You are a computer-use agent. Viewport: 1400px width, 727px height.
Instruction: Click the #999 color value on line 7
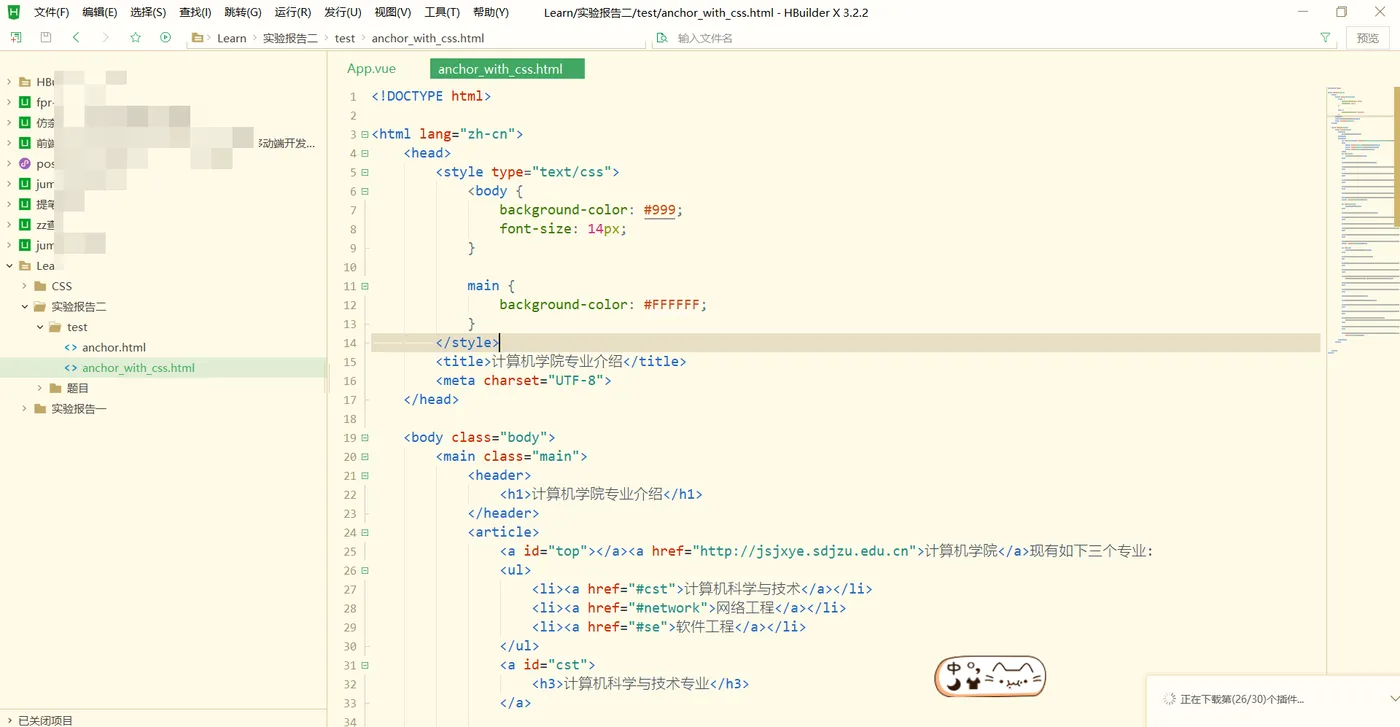point(660,210)
